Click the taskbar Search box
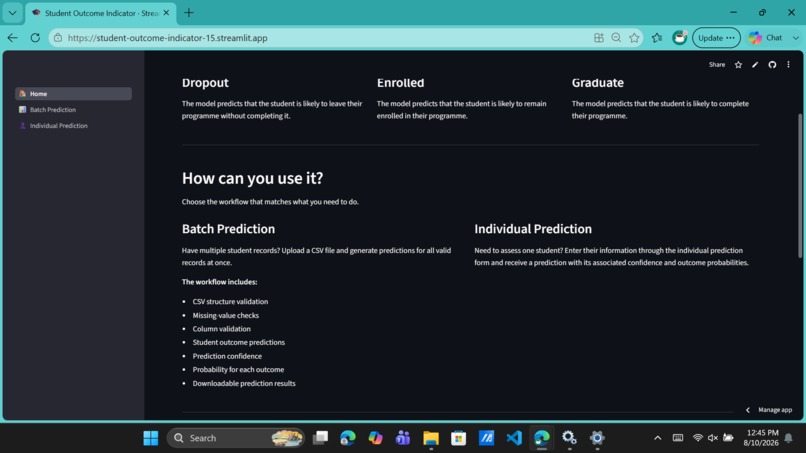The width and height of the screenshot is (806, 453). point(235,438)
